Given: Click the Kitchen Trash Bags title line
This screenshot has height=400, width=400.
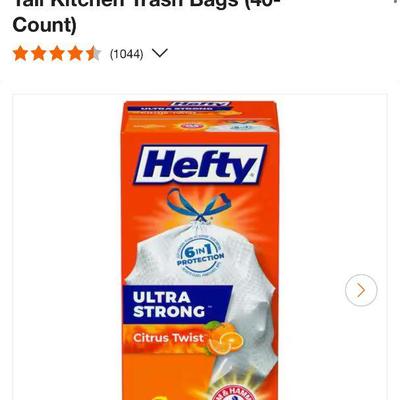Looking at the screenshot, I should (146, 4).
